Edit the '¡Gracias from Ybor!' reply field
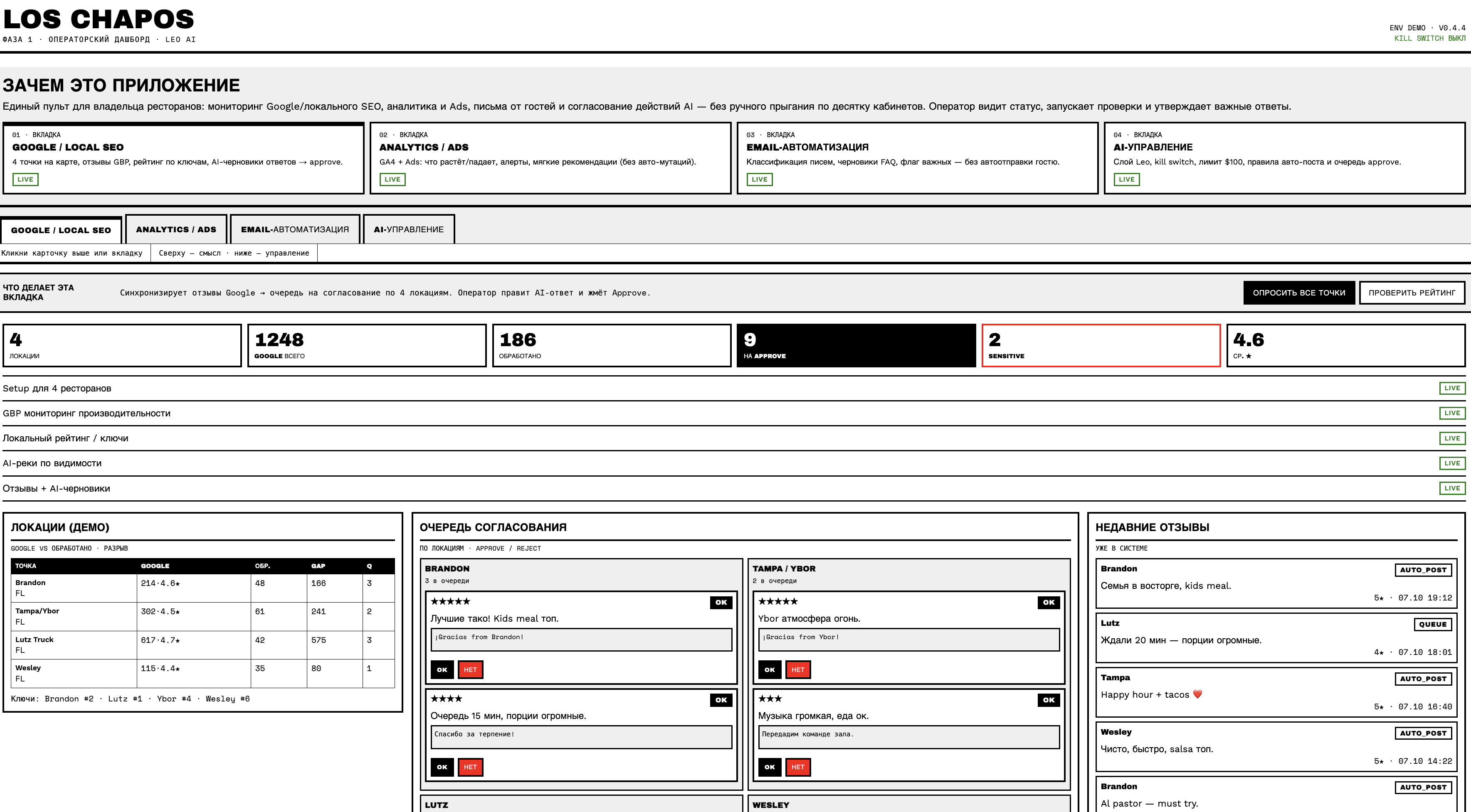 [909, 640]
